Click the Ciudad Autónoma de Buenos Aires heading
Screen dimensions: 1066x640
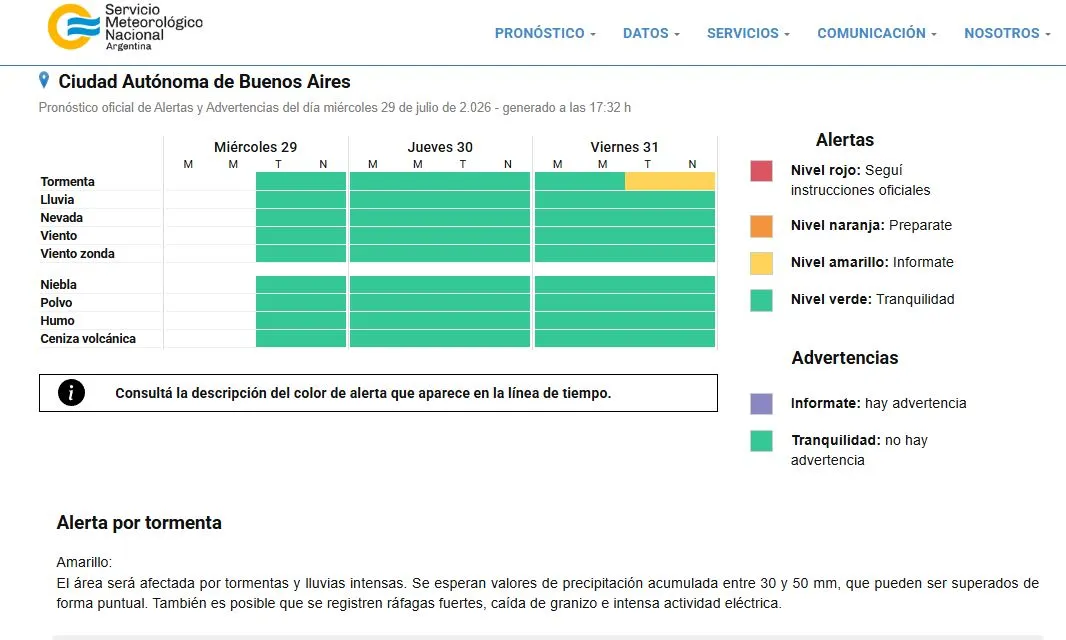click(x=205, y=82)
